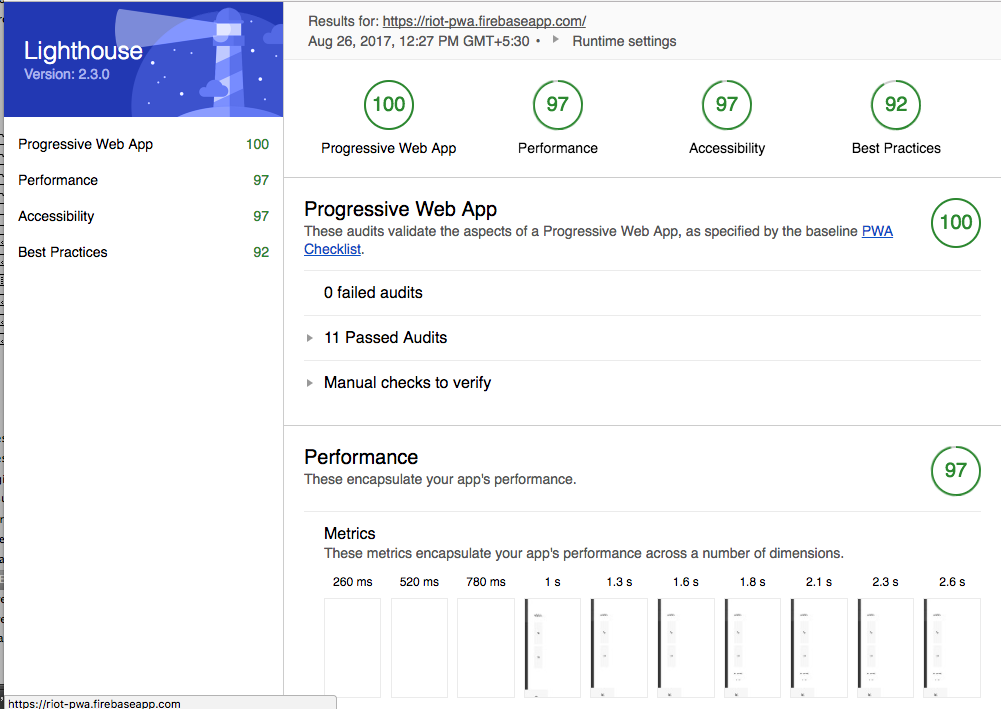This screenshot has width=1001, height=709.
Task: Expand Runtime settings details
Action: [x=623, y=42]
